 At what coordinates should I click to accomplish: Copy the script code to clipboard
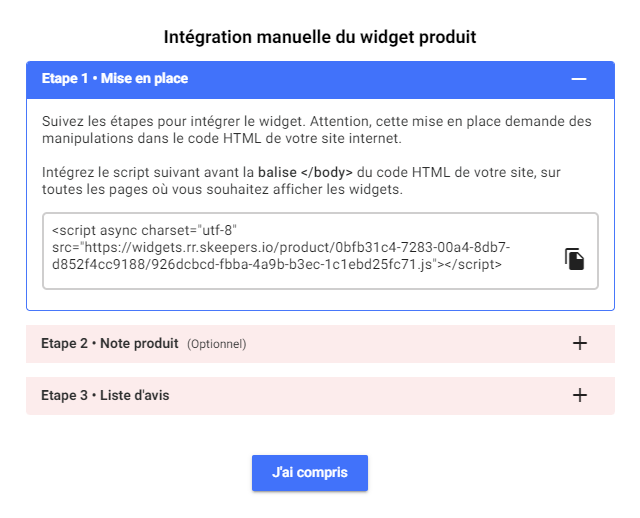pos(574,259)
